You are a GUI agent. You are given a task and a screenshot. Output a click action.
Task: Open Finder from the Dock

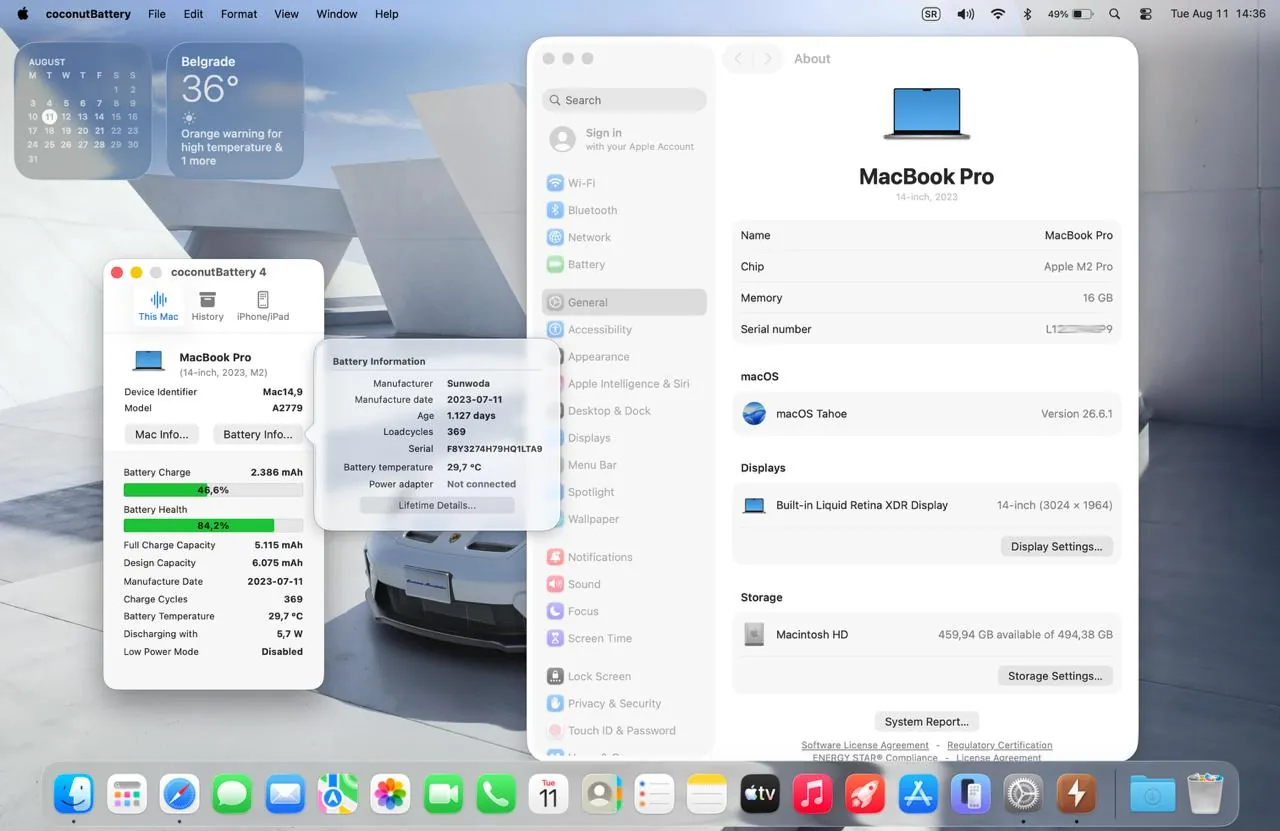coord(74,795)
